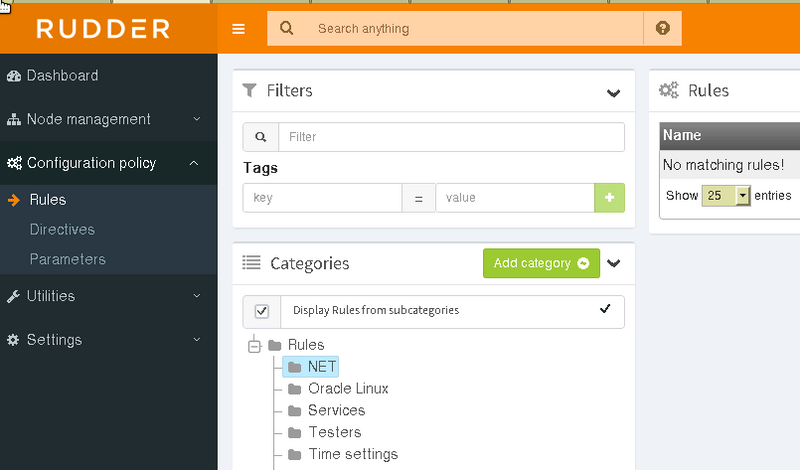Collapse the Rules tree root node
The image size is (800, 470).
tap(254, 347)
